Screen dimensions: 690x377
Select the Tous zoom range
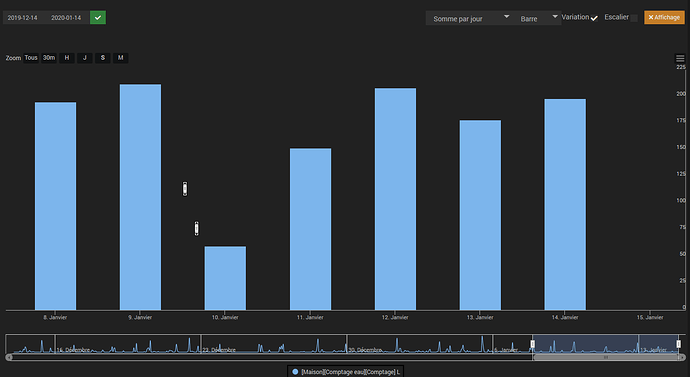[x=31, y=58]
